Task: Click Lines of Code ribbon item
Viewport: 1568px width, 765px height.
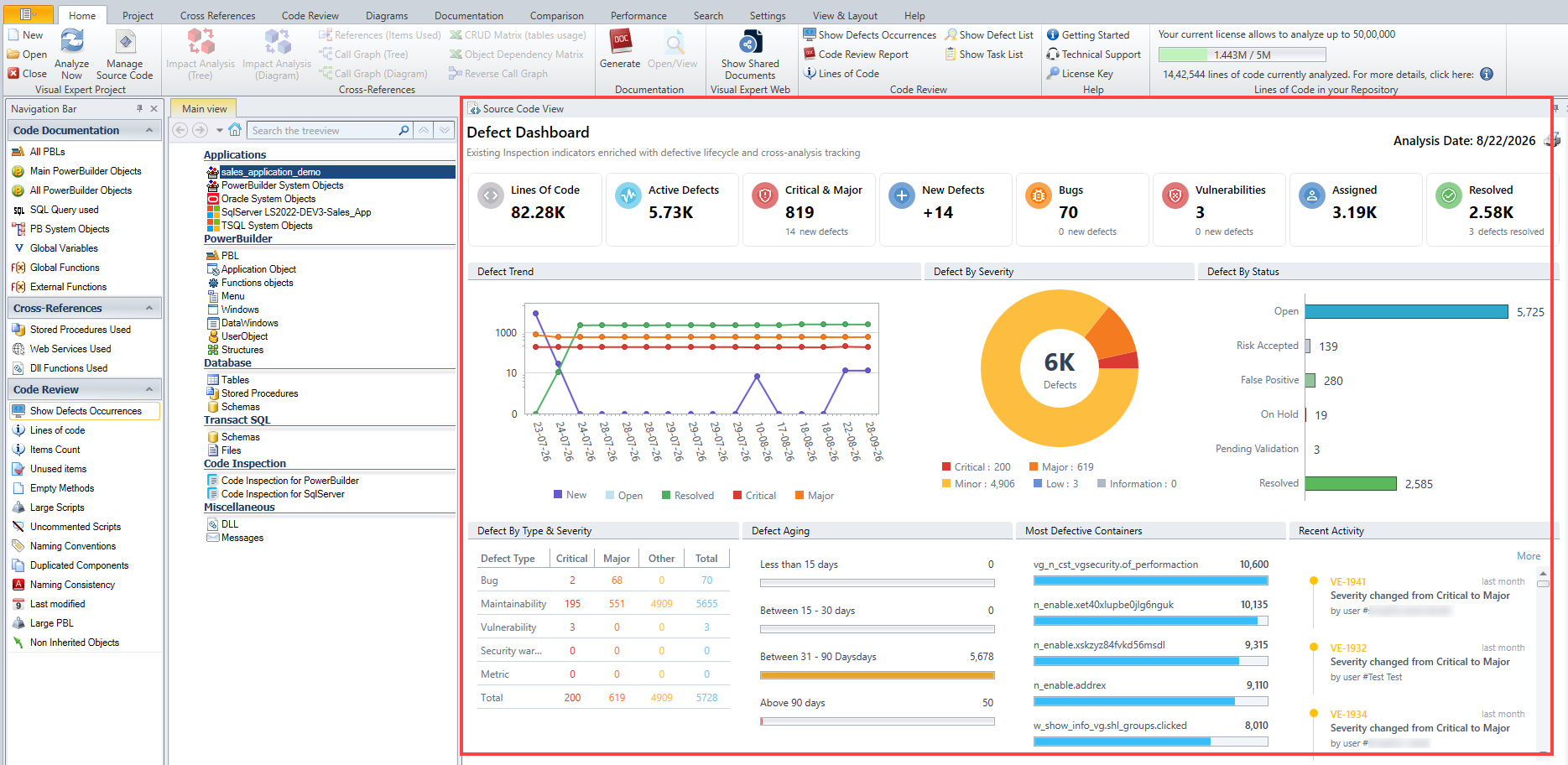Action: click(841, 74)
